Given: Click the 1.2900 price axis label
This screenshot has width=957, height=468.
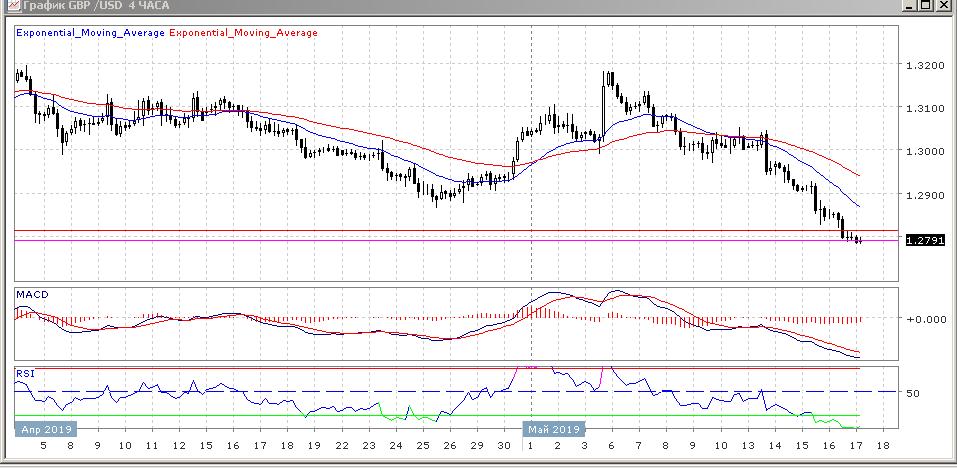Looking at the screenshot, I should tap(922, 195).
